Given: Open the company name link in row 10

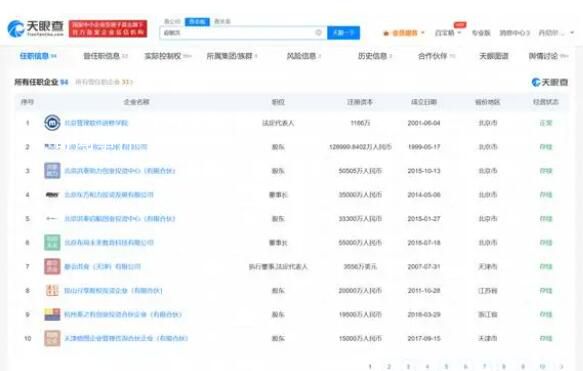Looking at the screenshot, I should click(x=126, y=339).
